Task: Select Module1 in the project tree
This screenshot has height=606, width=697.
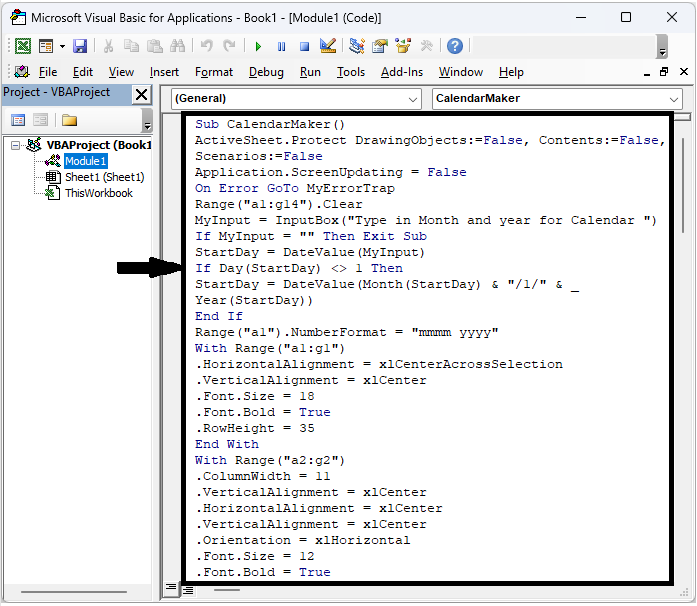Action: tap(85, 161)
